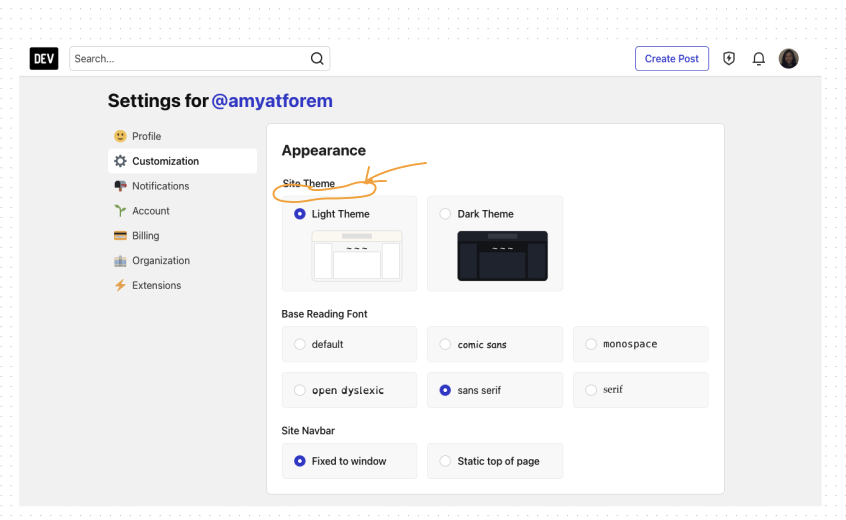Open the Account settings section
846x520 pixels.
182,210
